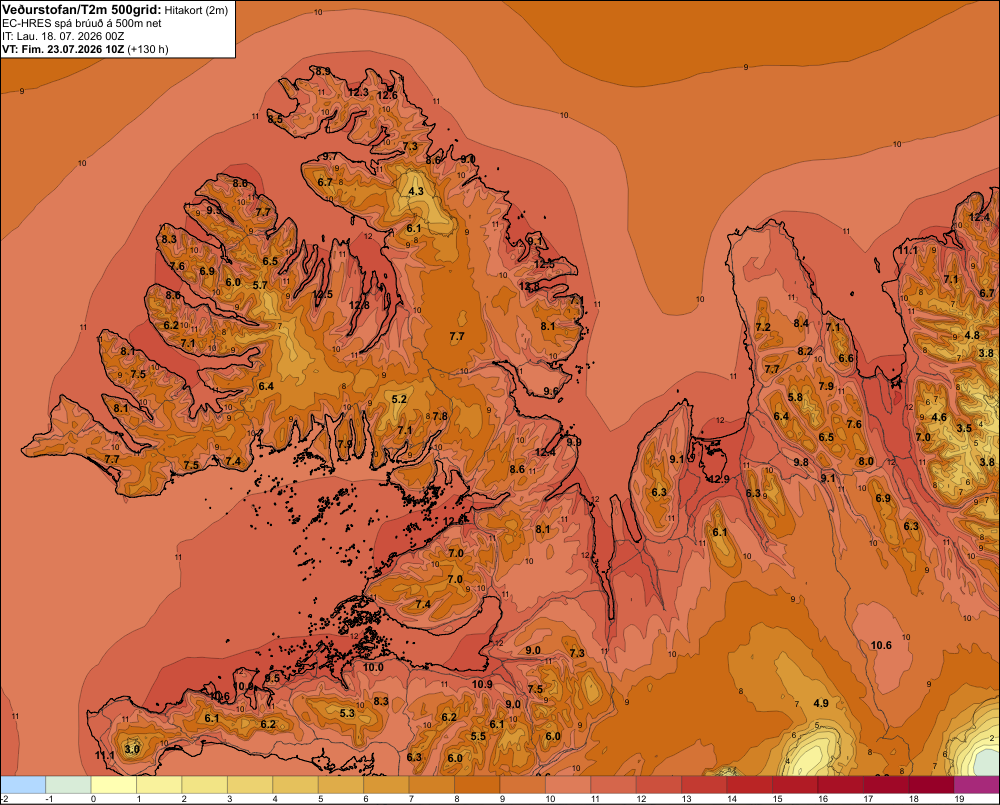This screenshot has height=805, width=1000.
Task: Select the salmon legend swatch between 10 and 11
Action: 568,785
